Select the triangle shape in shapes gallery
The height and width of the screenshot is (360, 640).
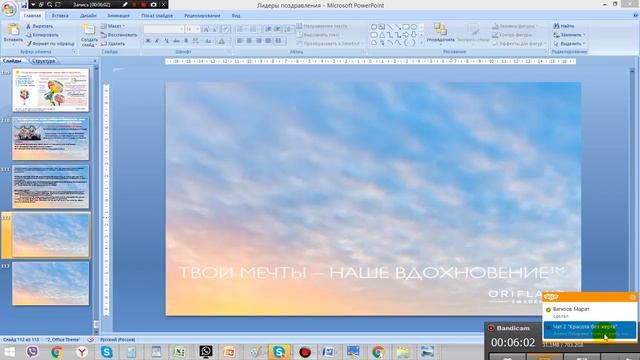382,35
